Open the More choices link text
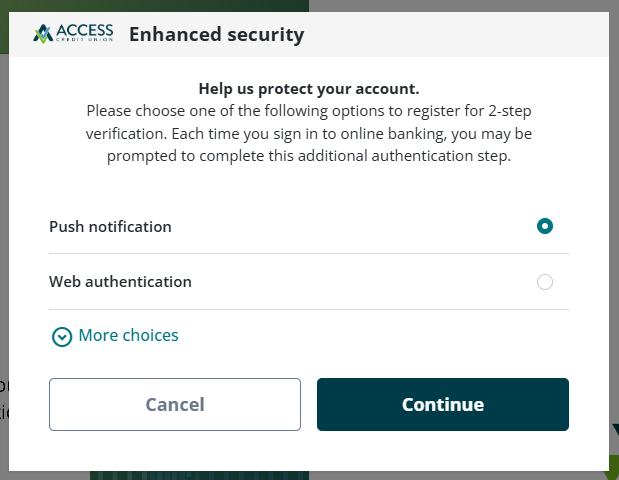Image resolution: width=619 pixels, height=480 pixels. pyautogui.click(x=128, y=336)
